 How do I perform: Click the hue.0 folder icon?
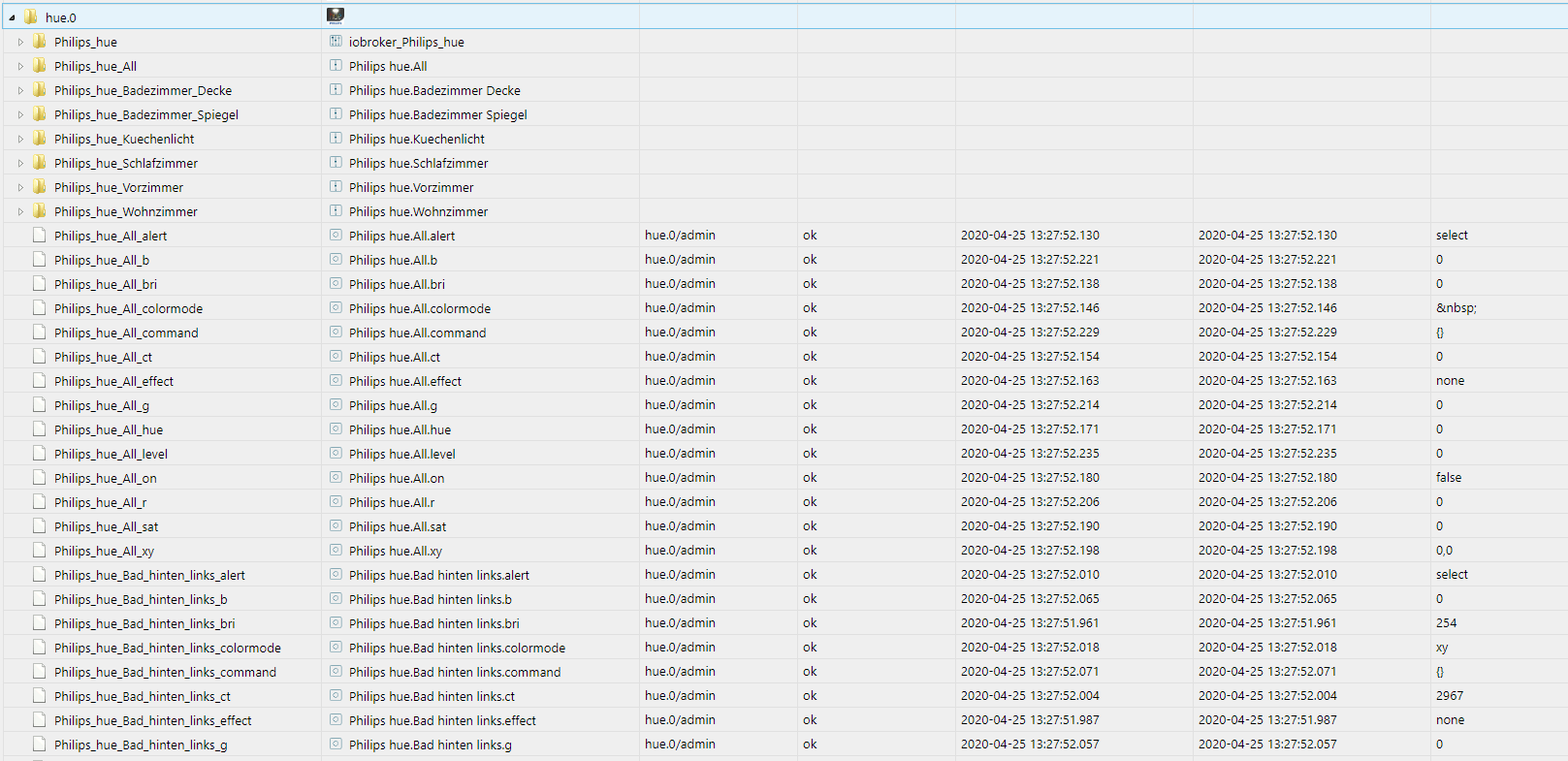[31, 16]
